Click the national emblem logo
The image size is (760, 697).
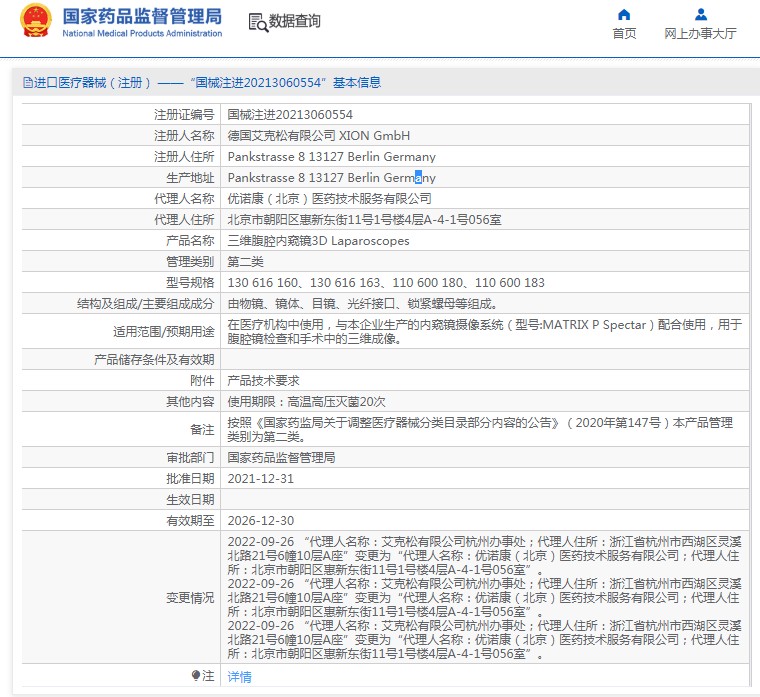click(35, 21)
